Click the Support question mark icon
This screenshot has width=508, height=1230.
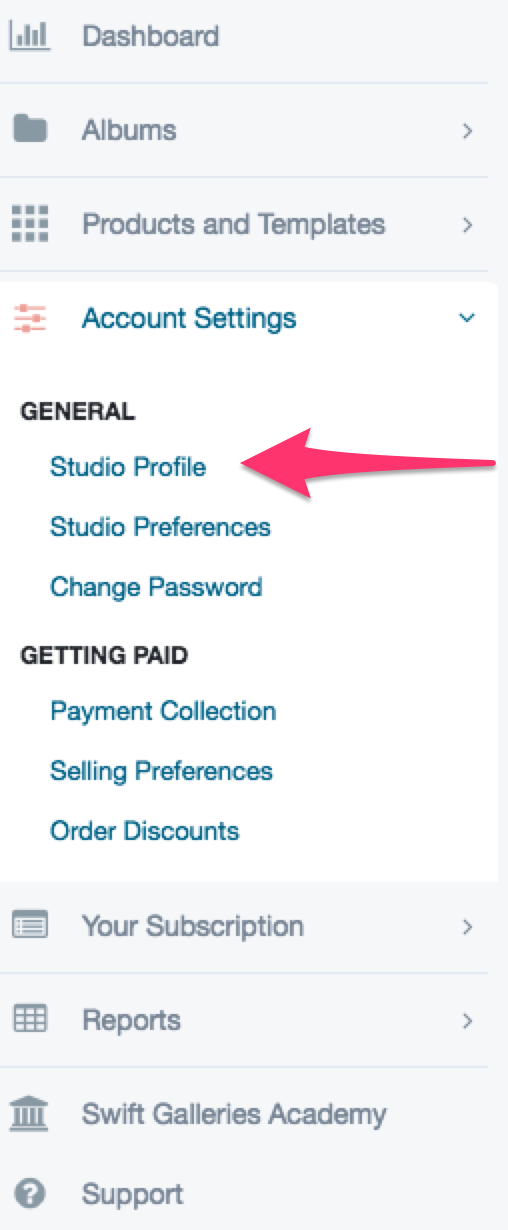point(30,1193)
